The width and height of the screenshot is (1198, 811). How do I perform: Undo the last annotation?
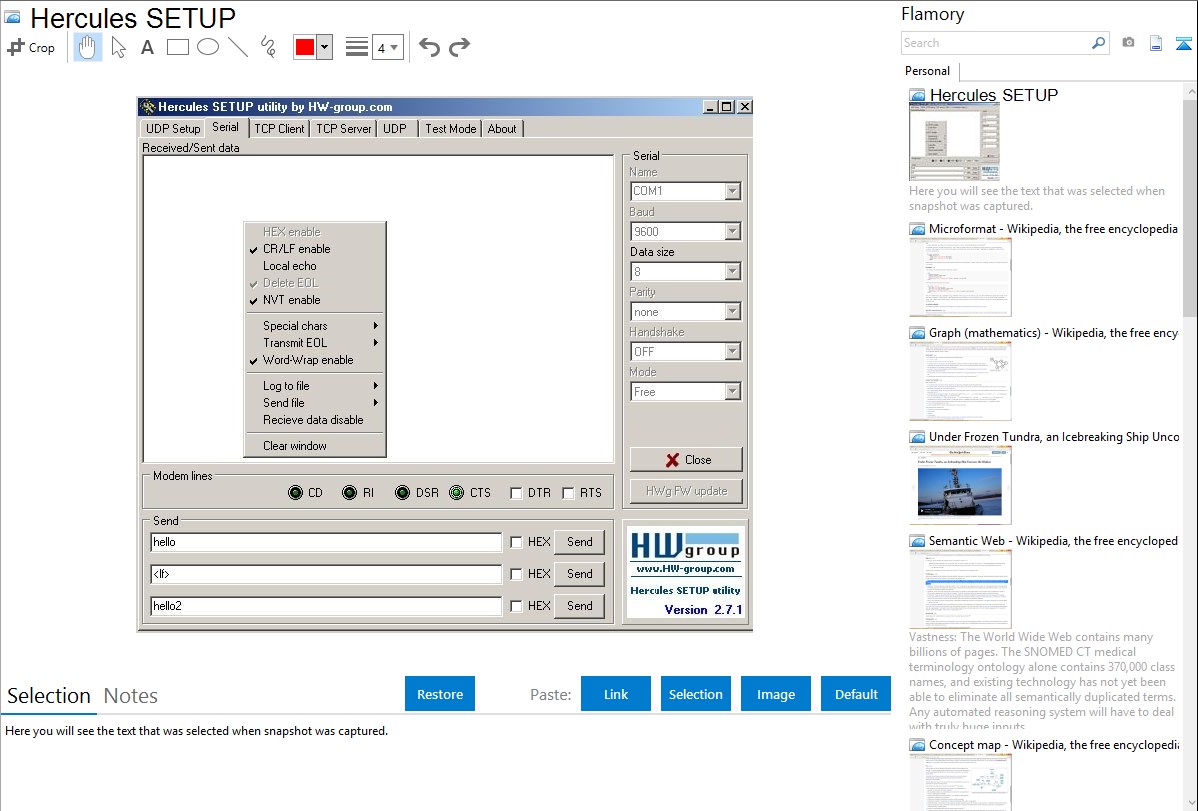coord(429,47)
